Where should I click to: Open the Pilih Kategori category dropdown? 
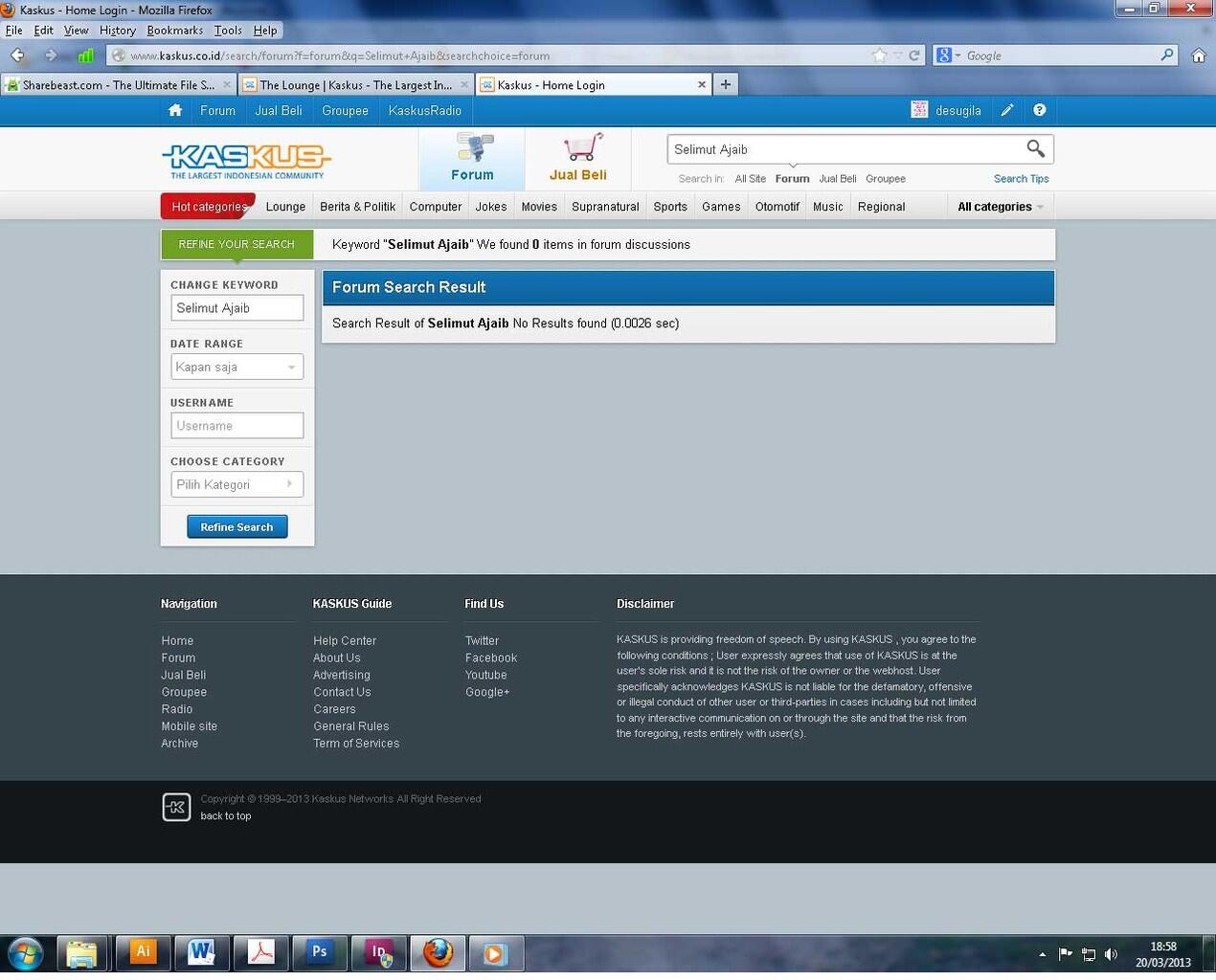click(x=236, y=484)
